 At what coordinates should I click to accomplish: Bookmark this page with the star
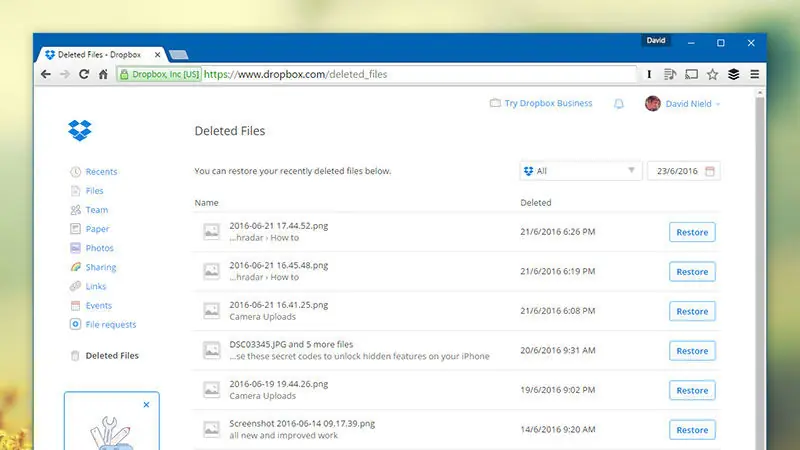[x=713, y=74]
